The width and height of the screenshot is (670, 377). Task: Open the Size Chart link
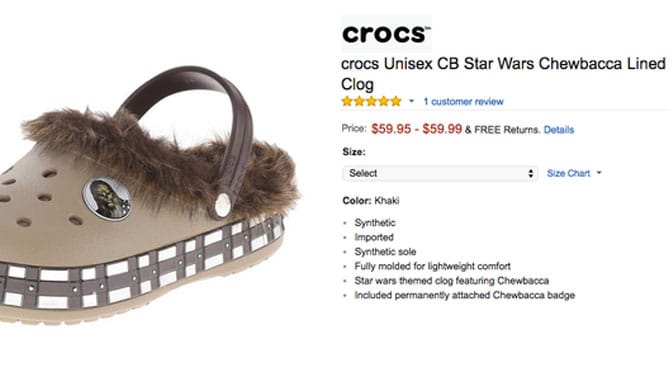568,173
